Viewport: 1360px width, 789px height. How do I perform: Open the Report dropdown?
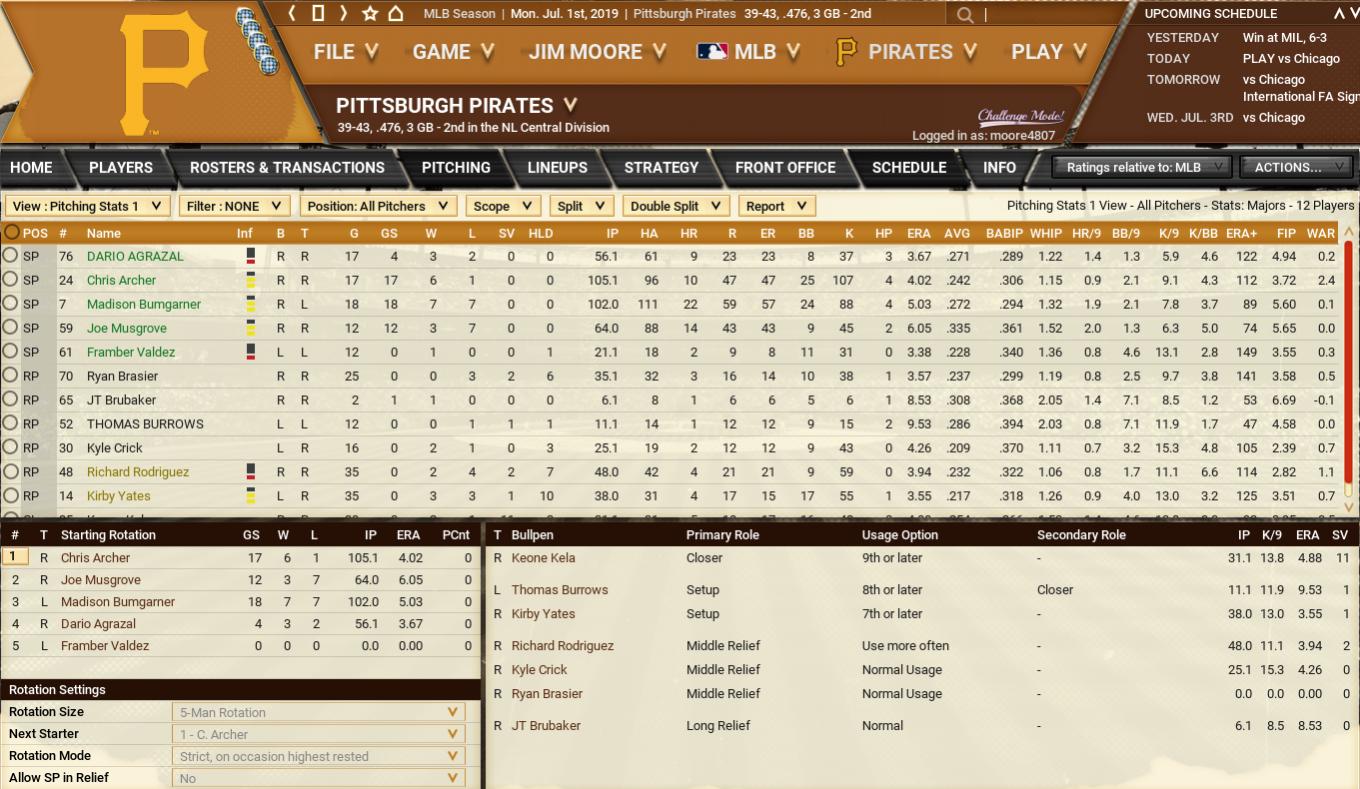pyautogui.click(x=777, y=206)
